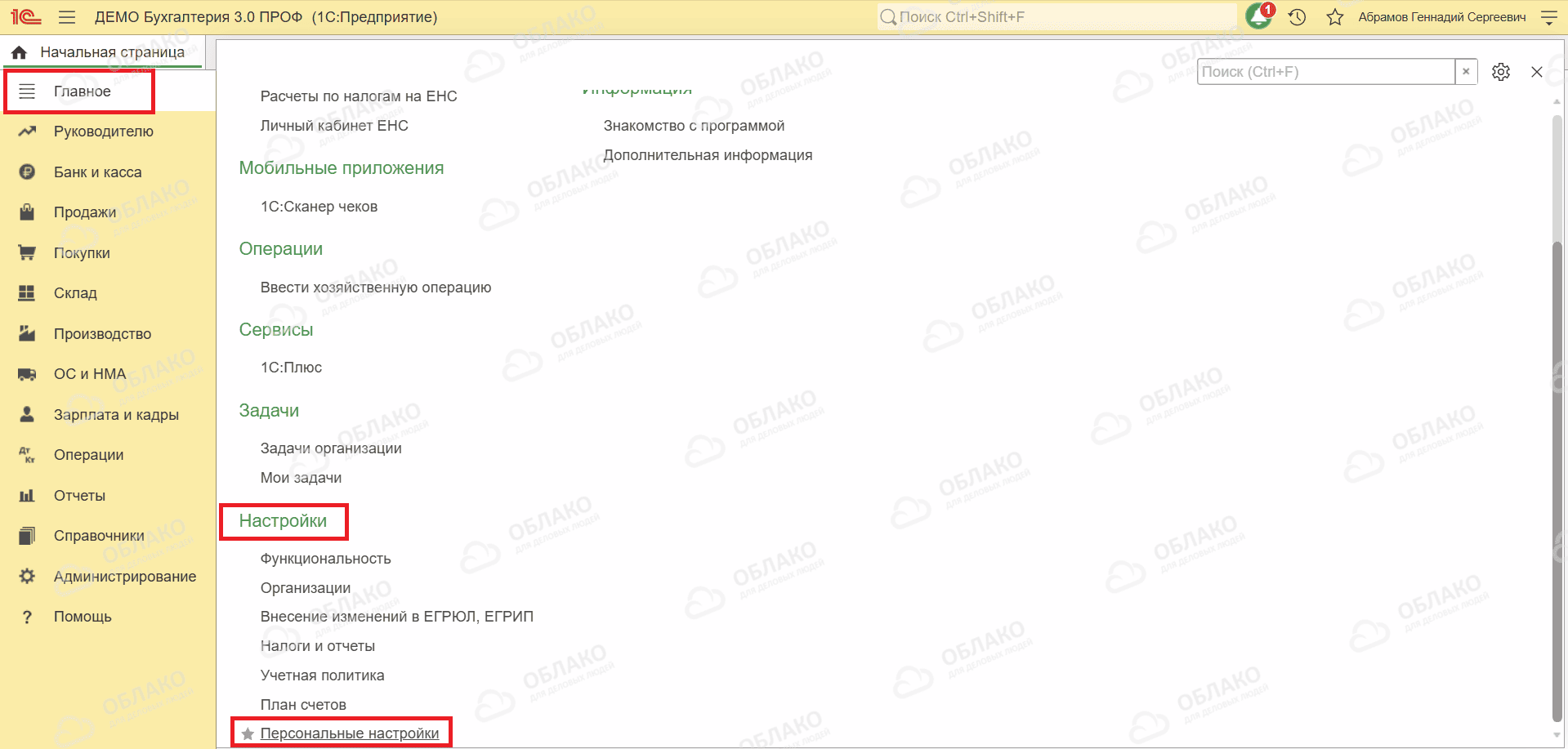The width and height of the screenshot is (1568, 749).
Task: Open Мои задачи link
Action: pyautogui.click(x=301, y=478)
